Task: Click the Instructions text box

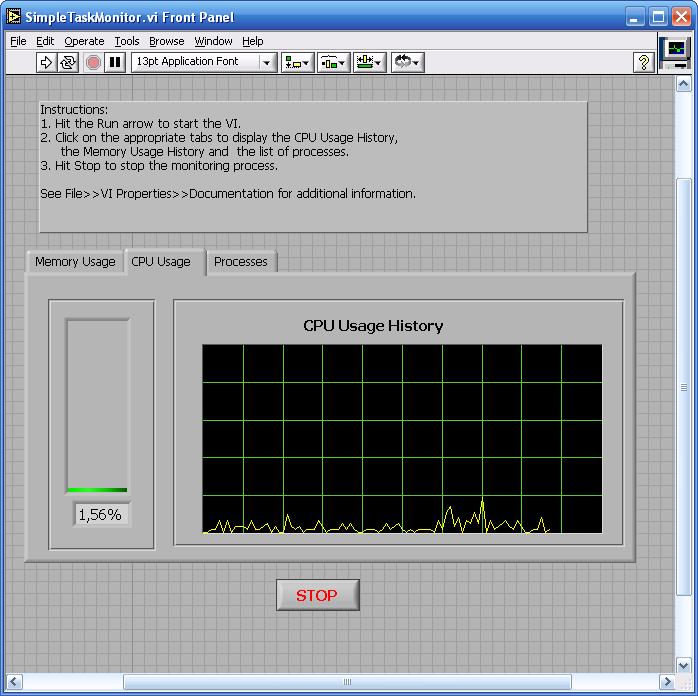Action: pyautogui.click(x=313, y=167)
